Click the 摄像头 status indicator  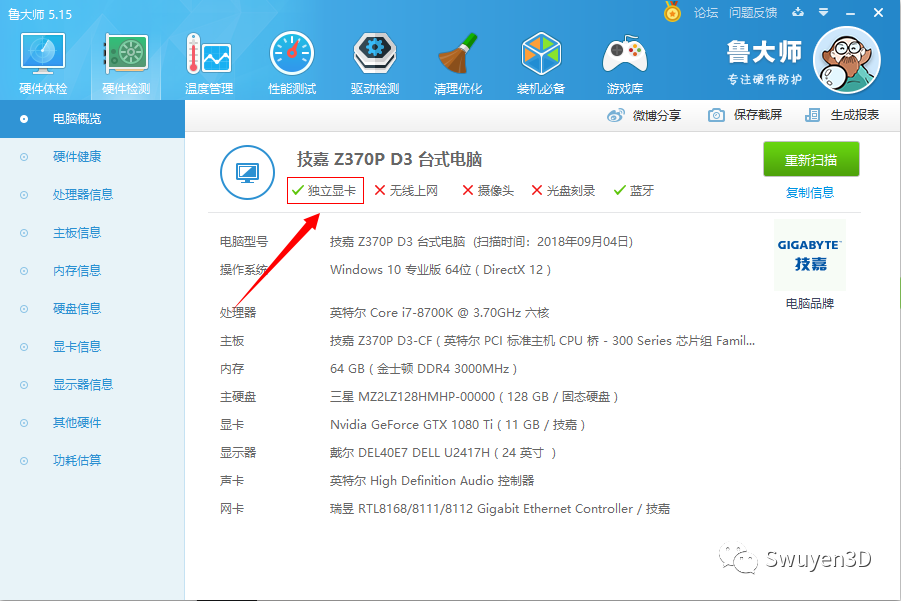(x=488, y=190)
